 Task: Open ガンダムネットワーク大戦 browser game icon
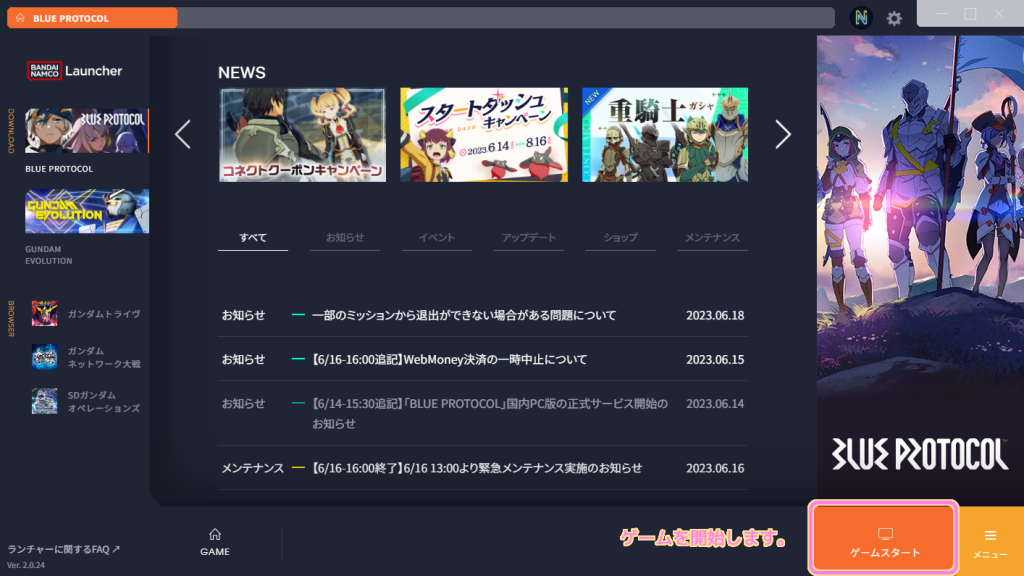(44, 357)
